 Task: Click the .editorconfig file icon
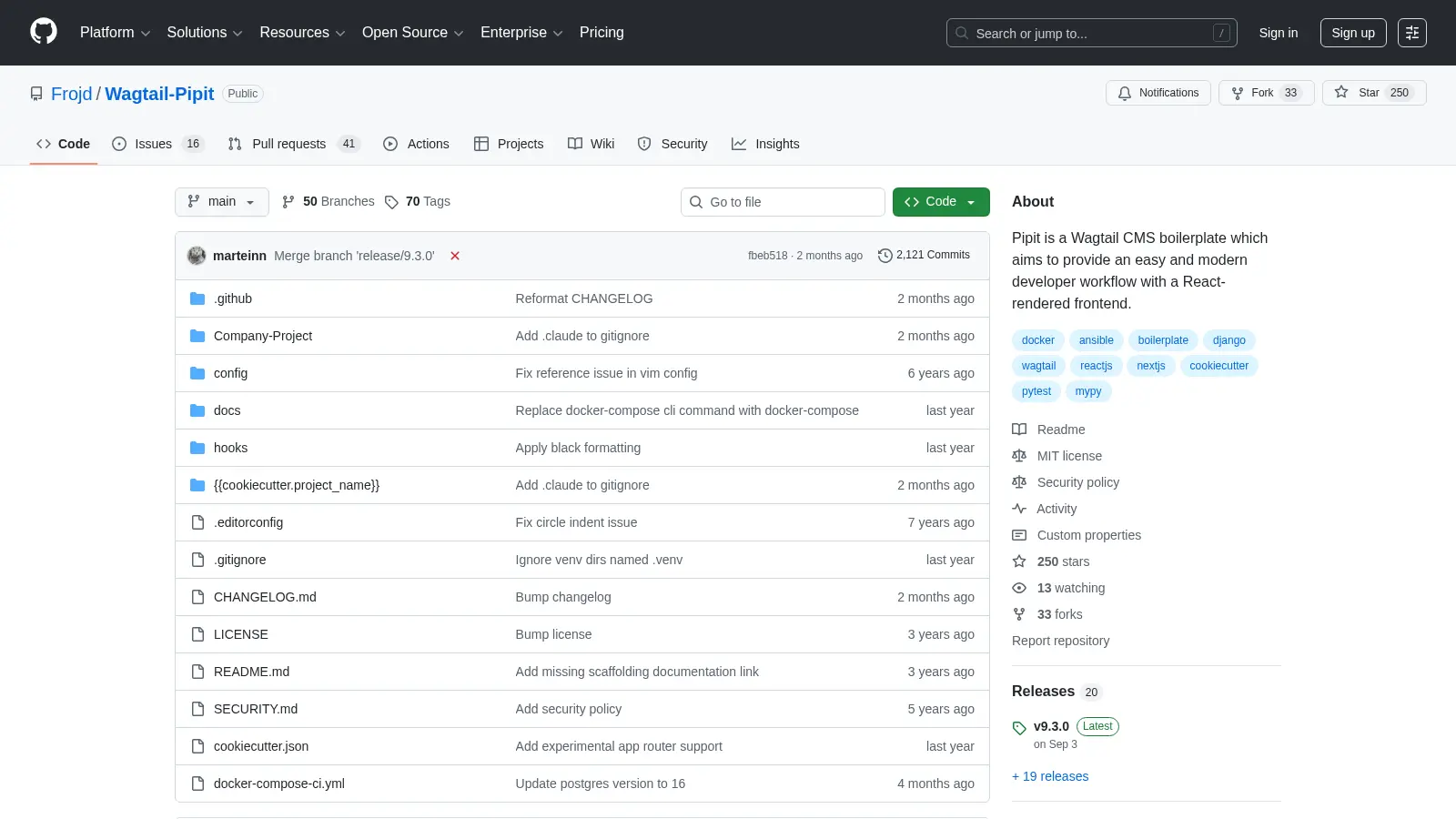pos(197,522)
